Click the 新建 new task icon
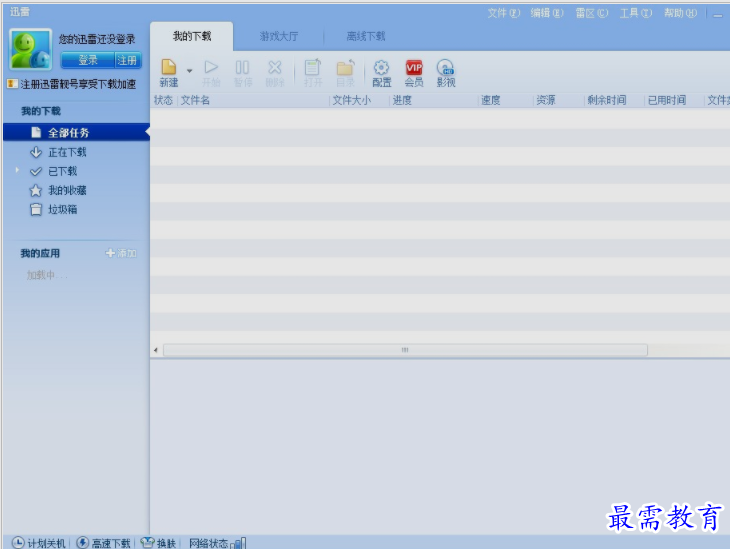 tap(169, 73)
